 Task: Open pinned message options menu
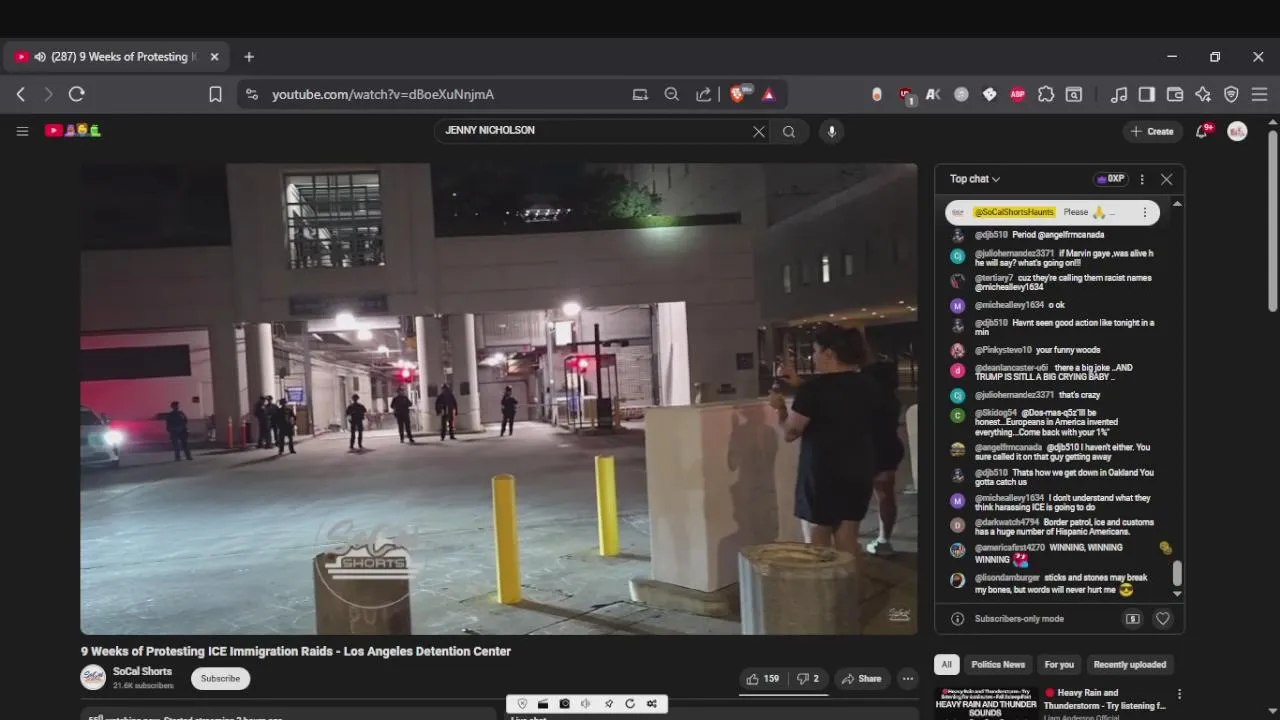click(x=1145, y=212)
